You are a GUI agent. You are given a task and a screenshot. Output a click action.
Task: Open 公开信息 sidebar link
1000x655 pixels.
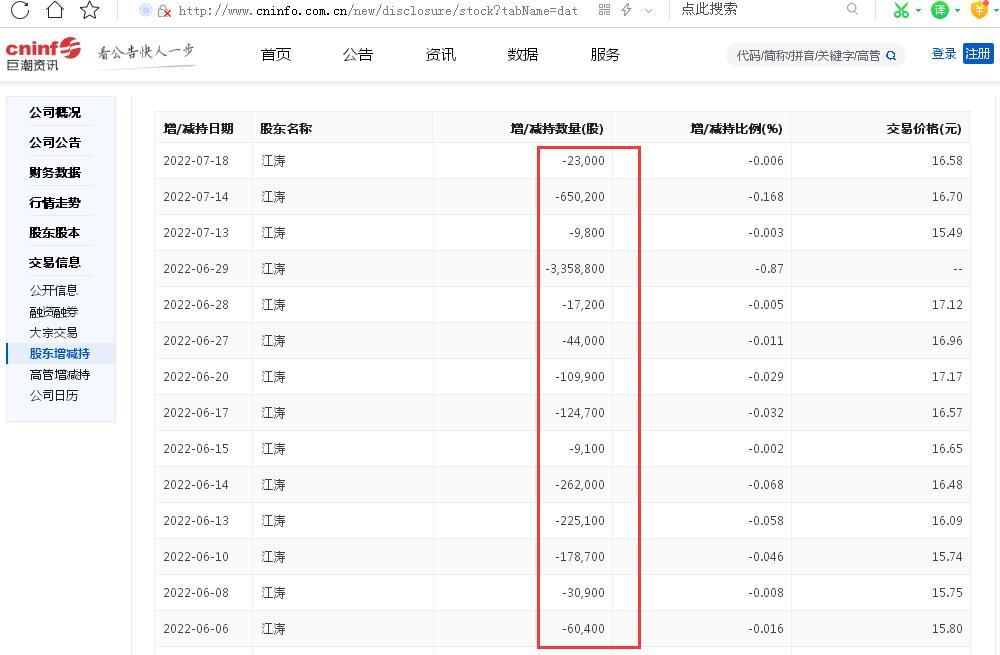tap(54, 291)
